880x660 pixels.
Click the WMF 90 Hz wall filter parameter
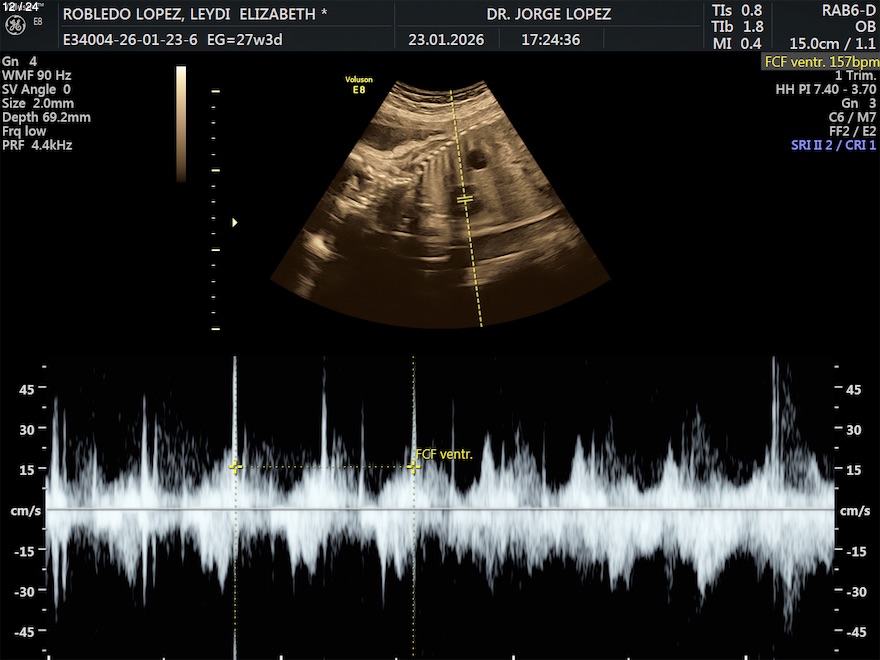pyautogui.click(x=36, y=75)
